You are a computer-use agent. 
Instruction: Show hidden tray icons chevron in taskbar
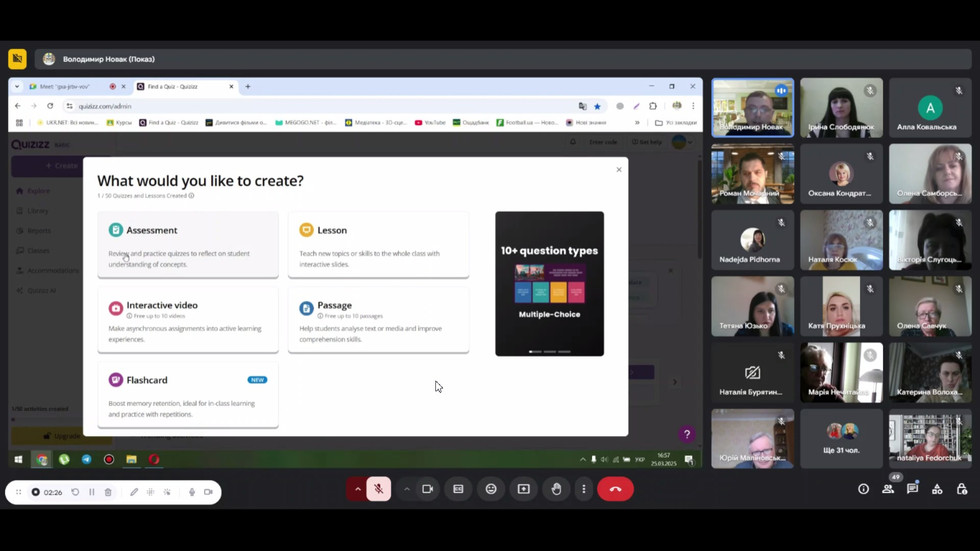tap(583, 459)
